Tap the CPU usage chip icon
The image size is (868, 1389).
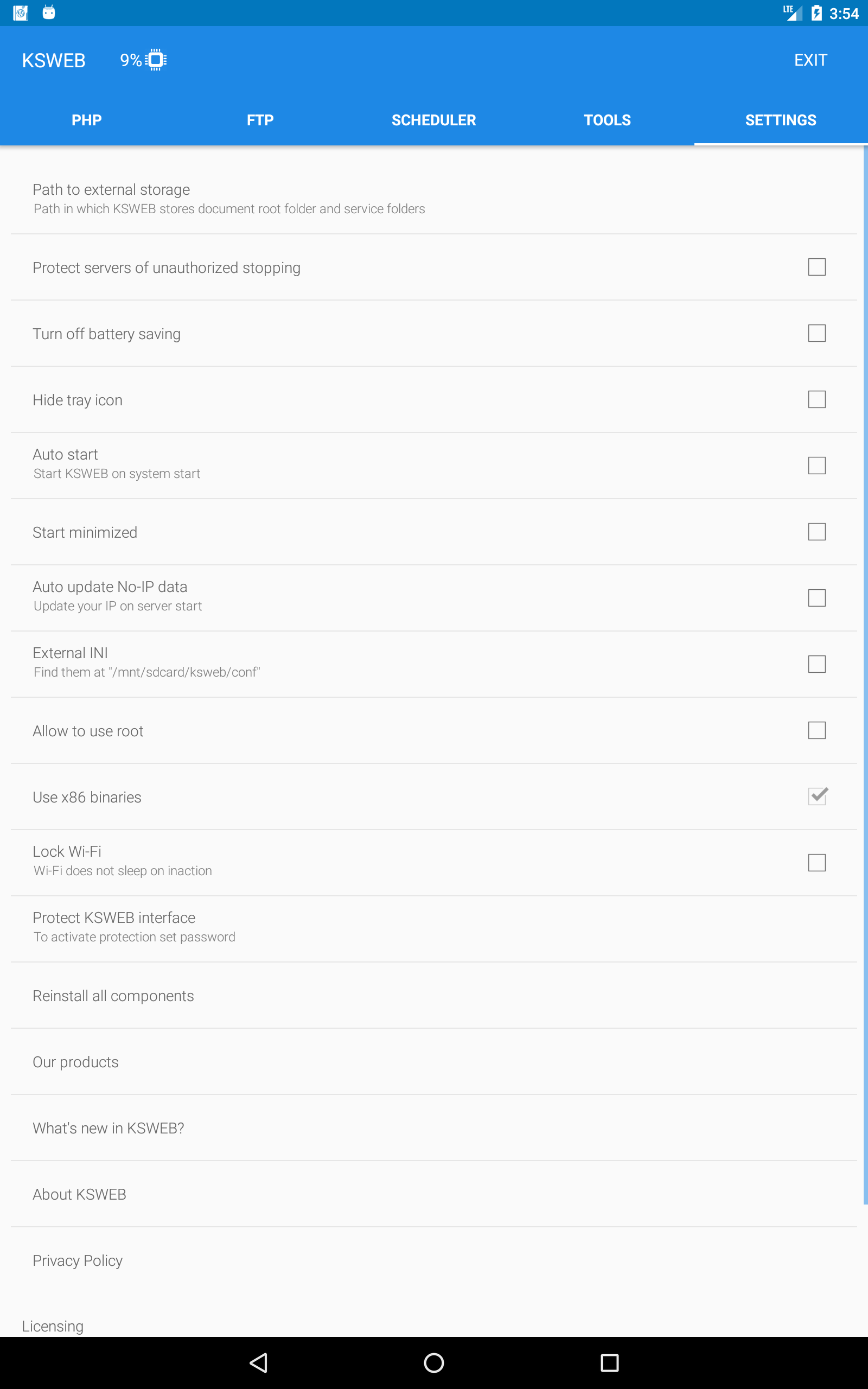pyautogui.click(x=156, y=60)
